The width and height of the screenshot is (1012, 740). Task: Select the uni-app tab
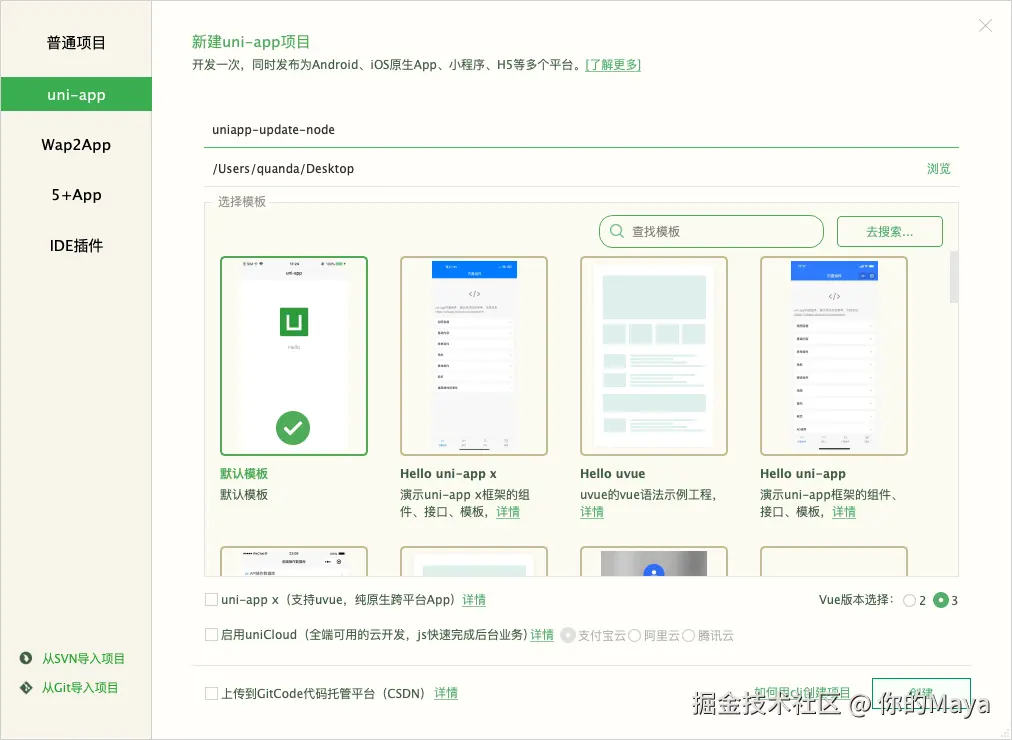coord(76,94)
